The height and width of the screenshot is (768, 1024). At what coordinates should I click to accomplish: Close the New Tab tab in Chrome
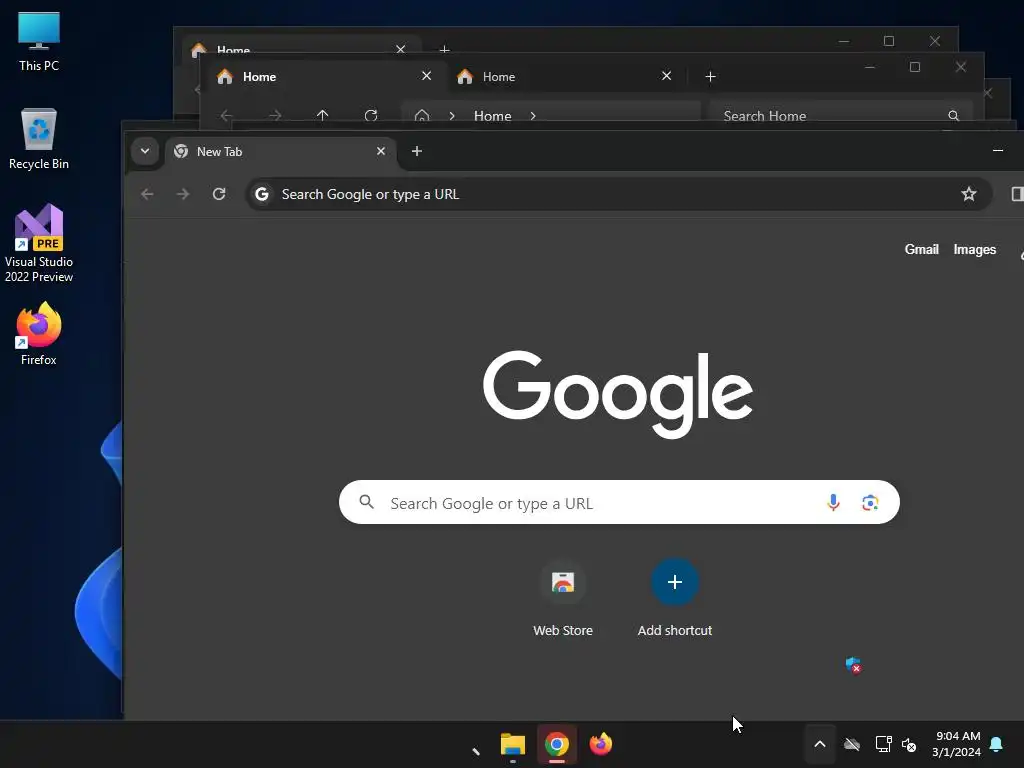tap(381, 152)
